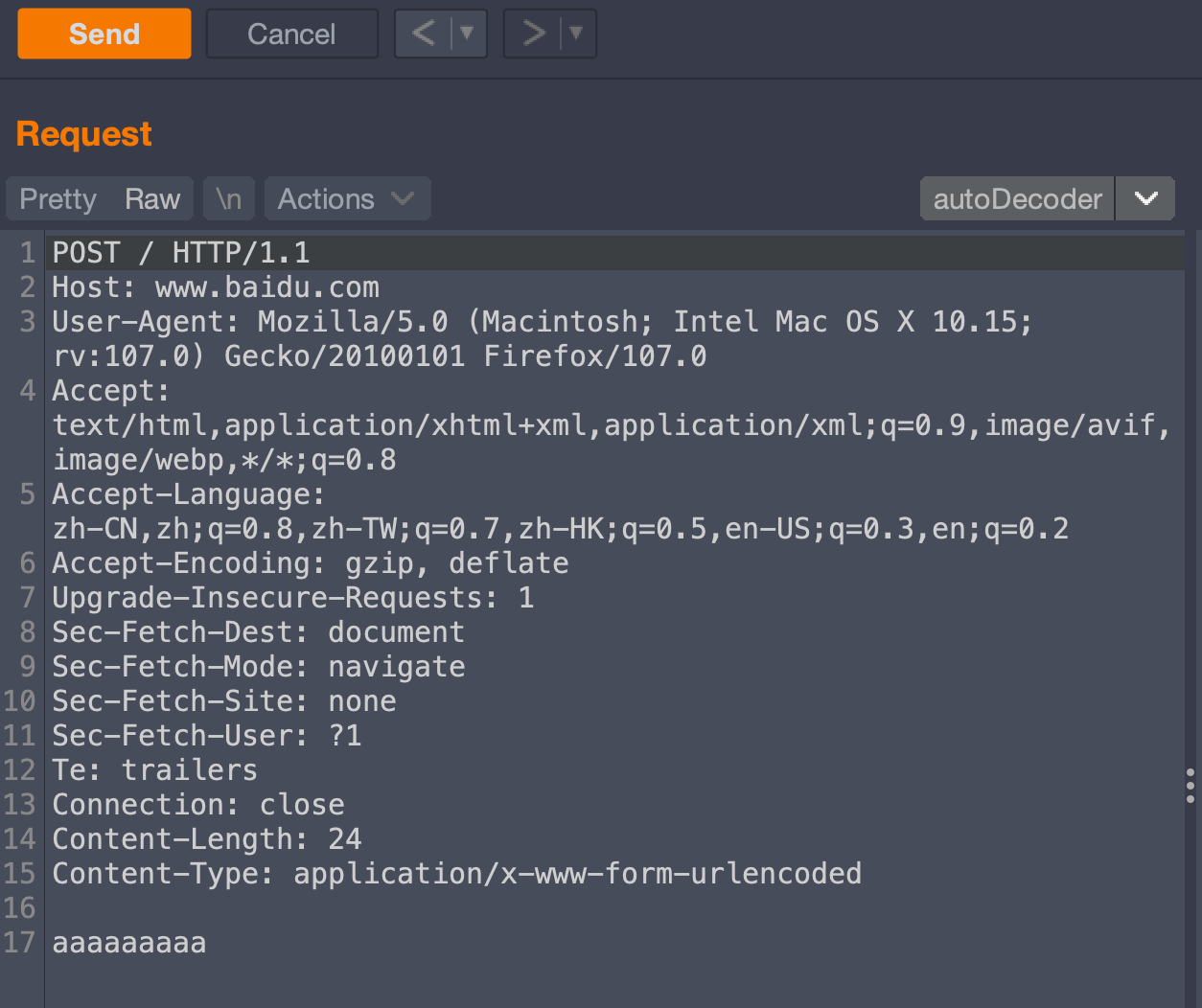Expand the chevron next to autoDecoder
Screen dimensions: 1202x1008
coord(1145,199)
